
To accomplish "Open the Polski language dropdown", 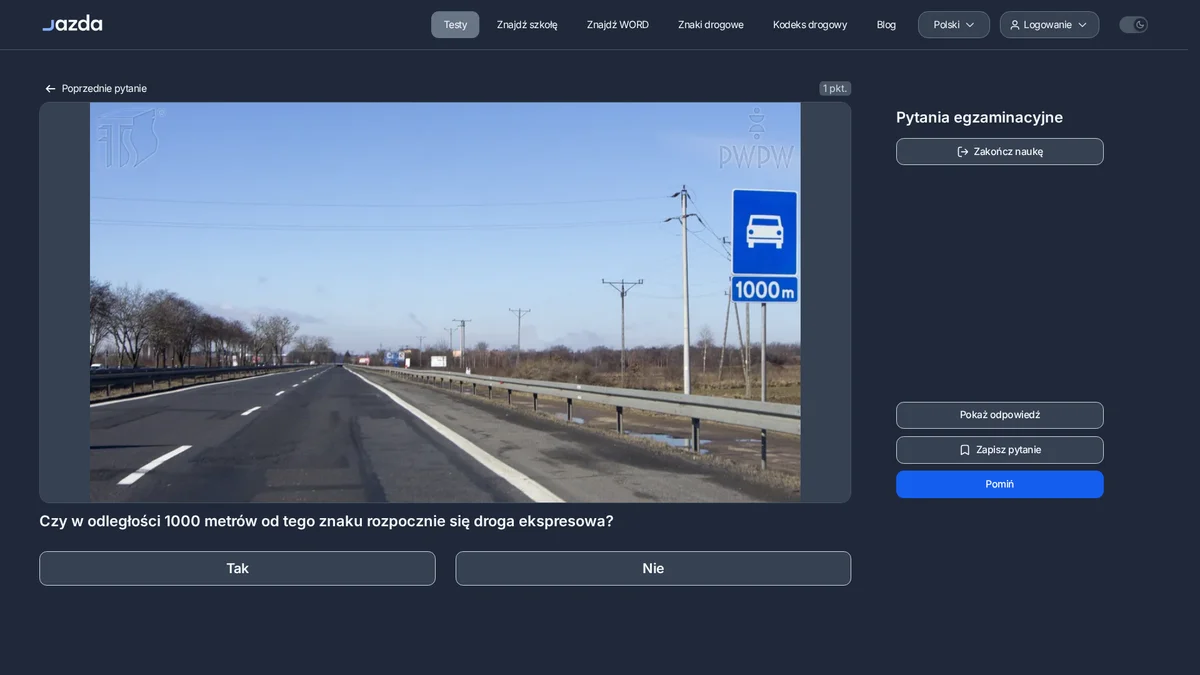I will 954,25.
